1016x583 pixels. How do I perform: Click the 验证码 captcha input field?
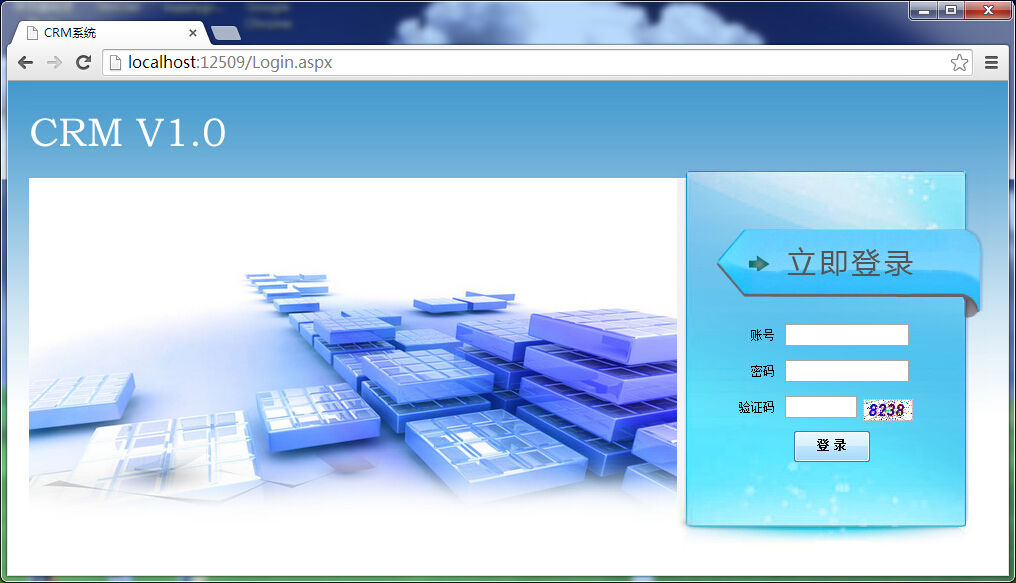(820, 407)
